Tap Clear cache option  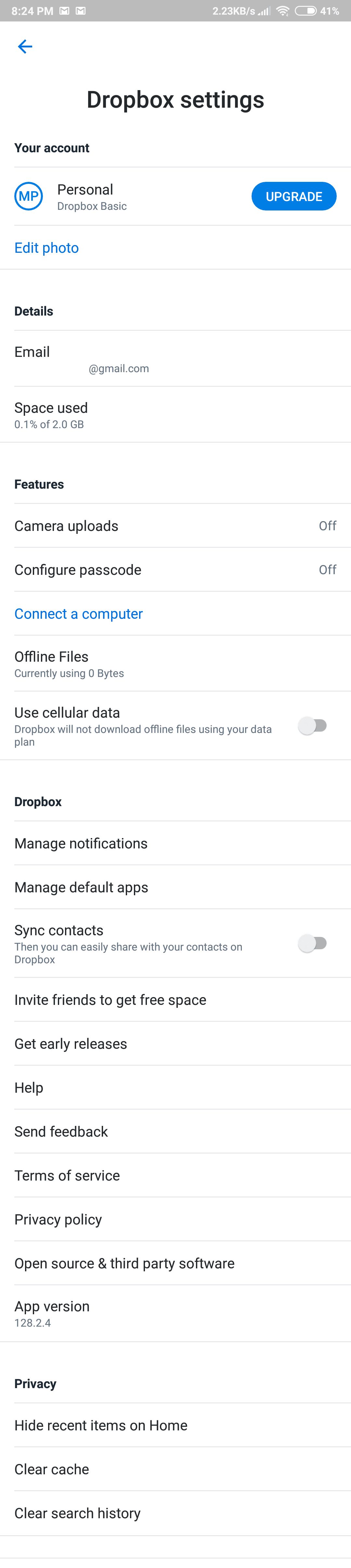point(175,1469)
